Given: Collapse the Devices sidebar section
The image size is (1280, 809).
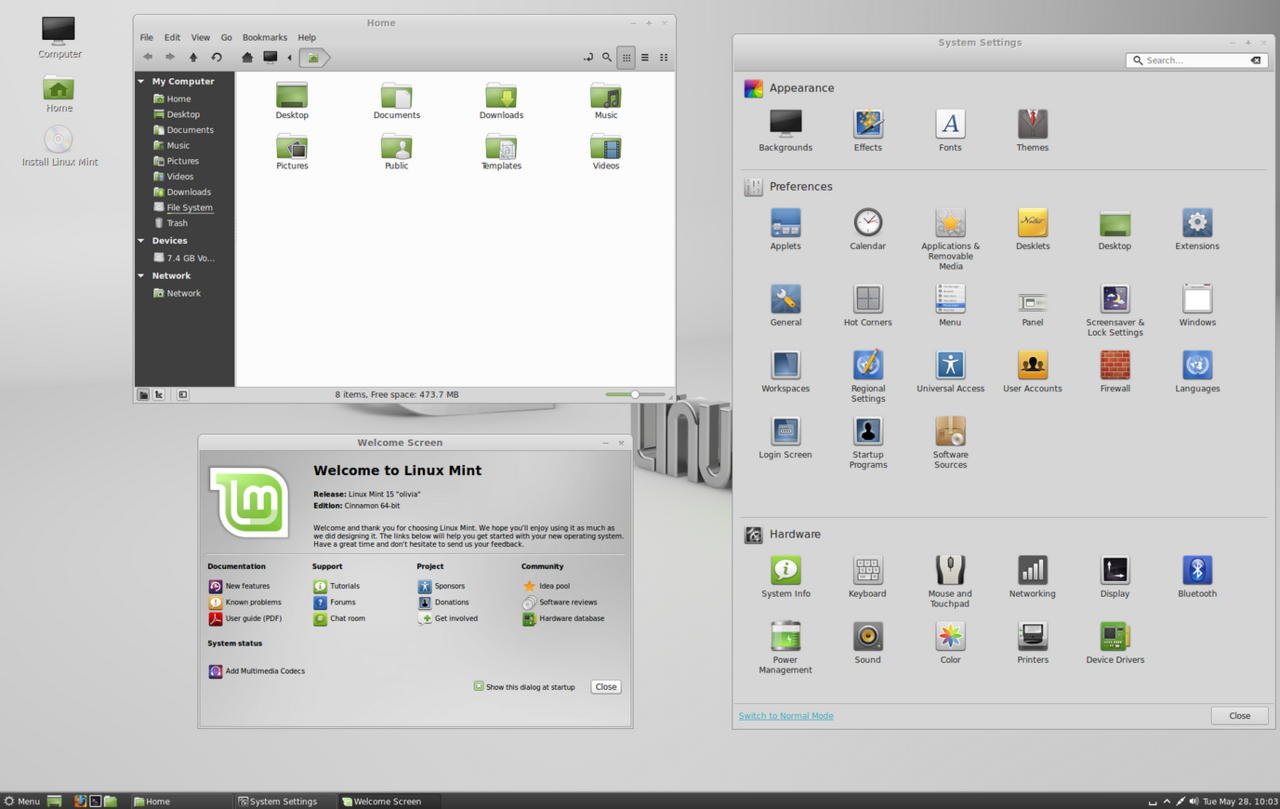Looking at the screenshot, I should pyautogui.click(x=141, y=240).
